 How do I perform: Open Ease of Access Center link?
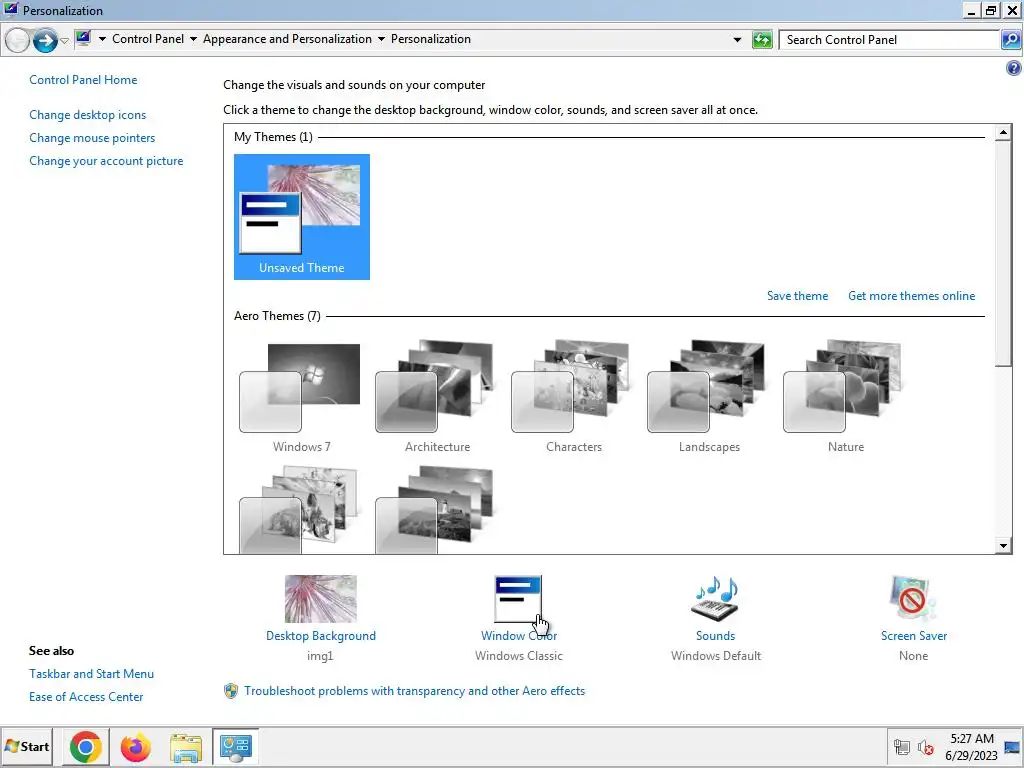click(86, 697)
